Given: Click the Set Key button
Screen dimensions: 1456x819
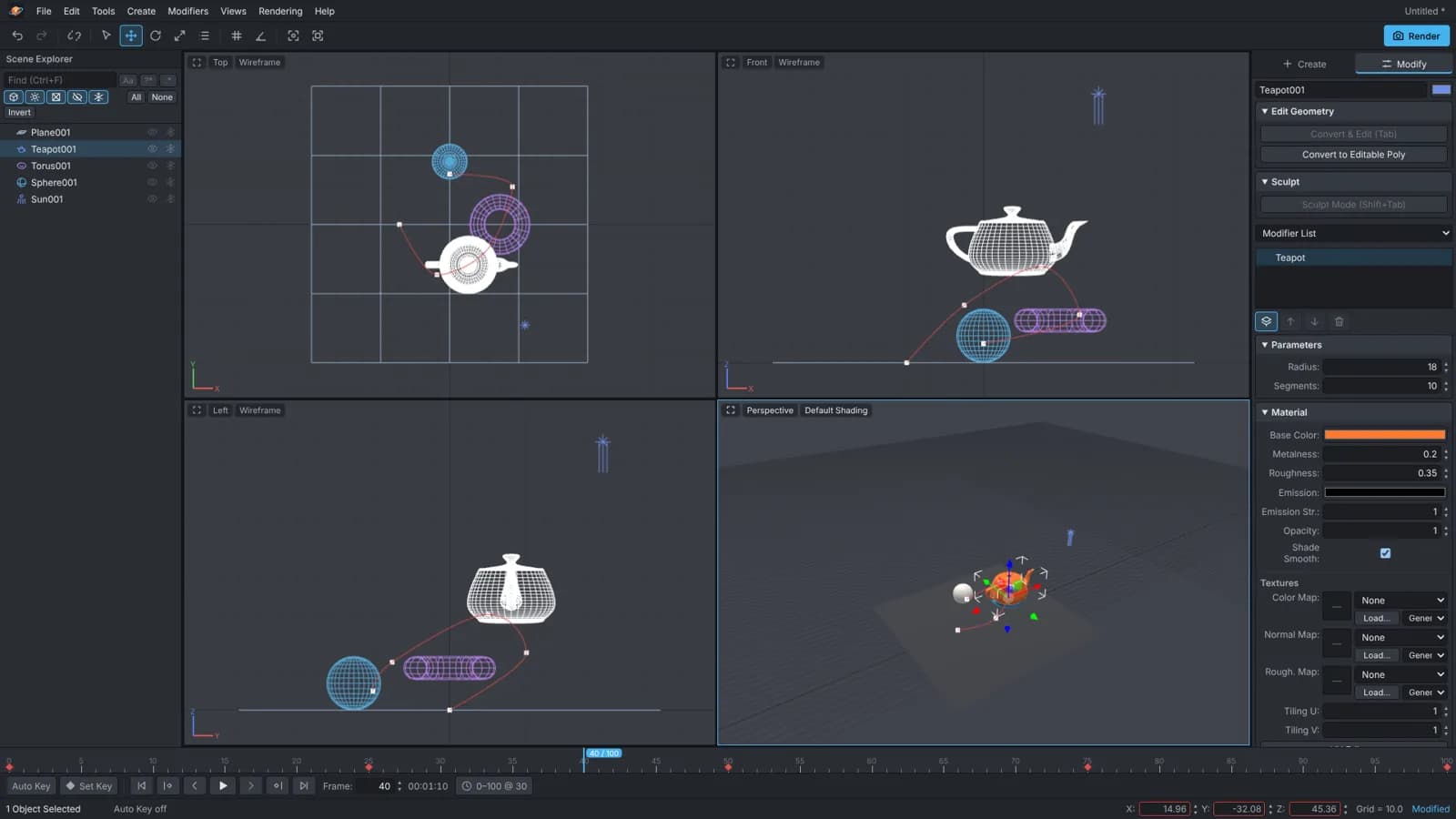Looking at the screenshot, I should tap(88, 786).
